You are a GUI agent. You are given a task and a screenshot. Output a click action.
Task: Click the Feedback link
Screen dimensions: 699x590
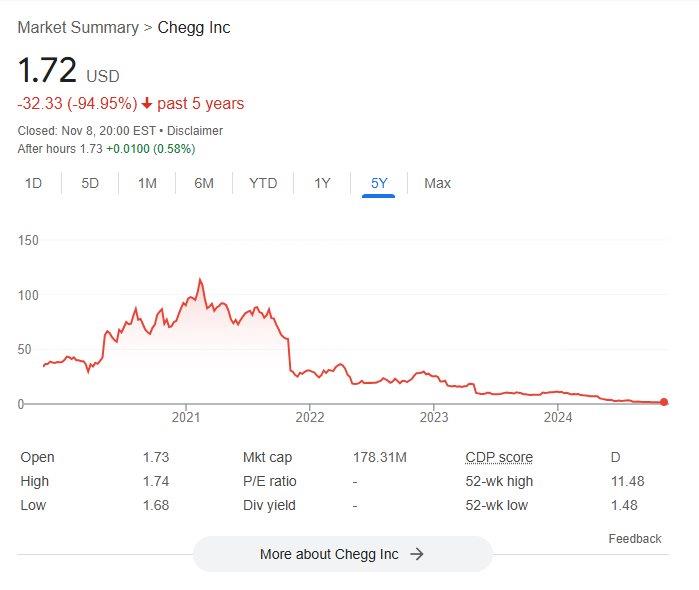[635, 539]
